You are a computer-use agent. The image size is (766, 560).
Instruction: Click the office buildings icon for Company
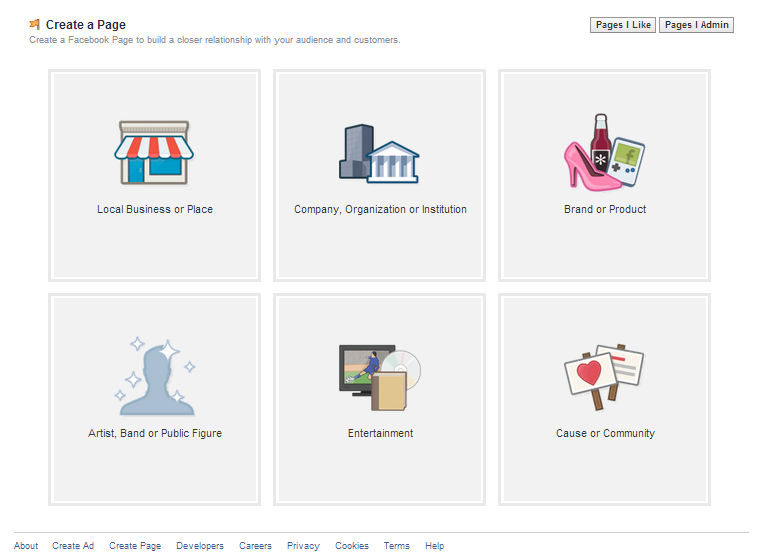[380, 153]
